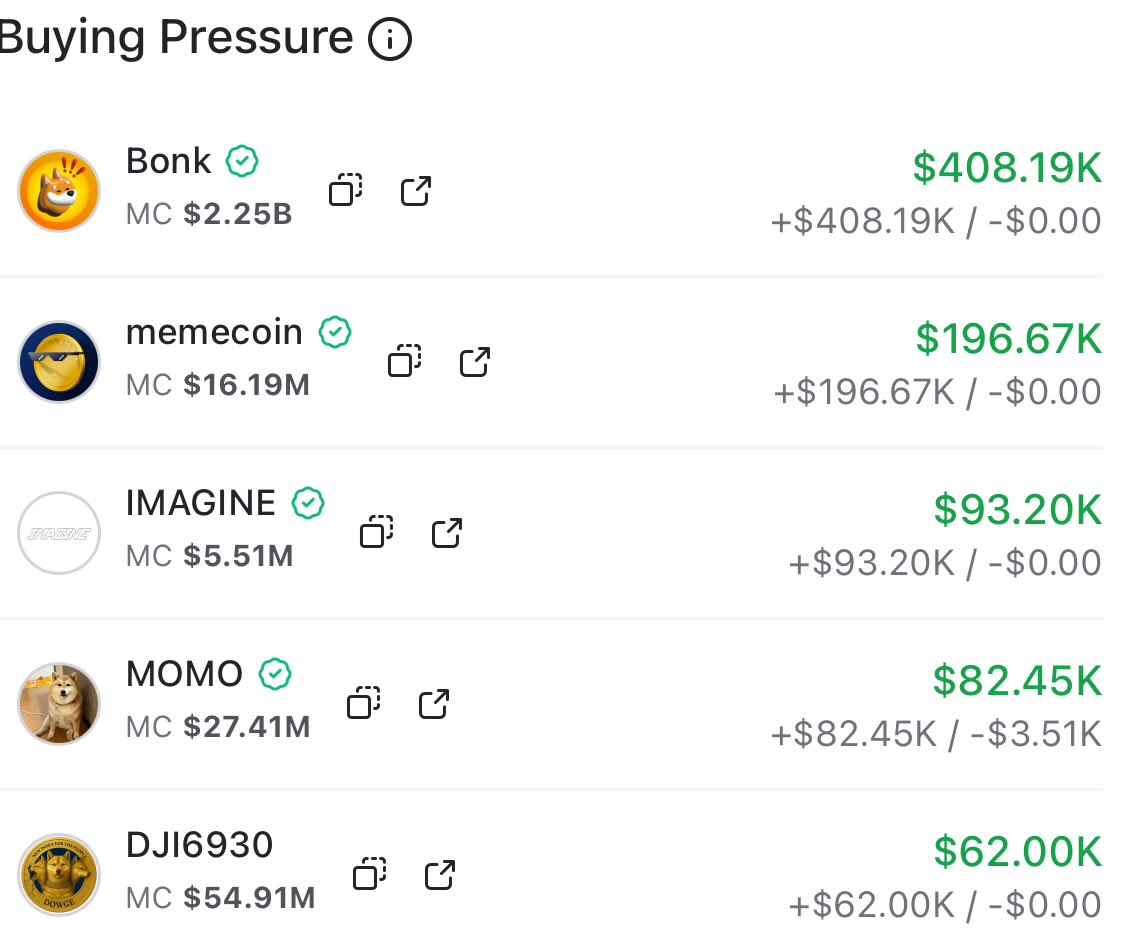Copy the MOMO token address
Viewport: 1129px width, 952px height.
(x=364, y=703)
